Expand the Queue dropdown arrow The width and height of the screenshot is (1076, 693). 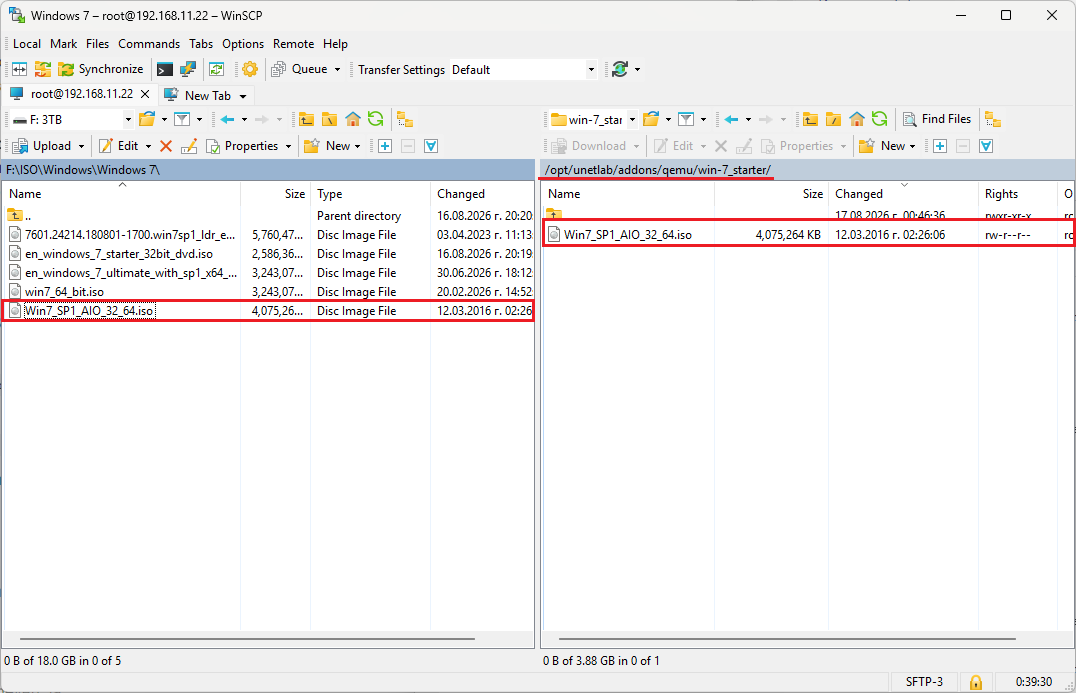337,69
